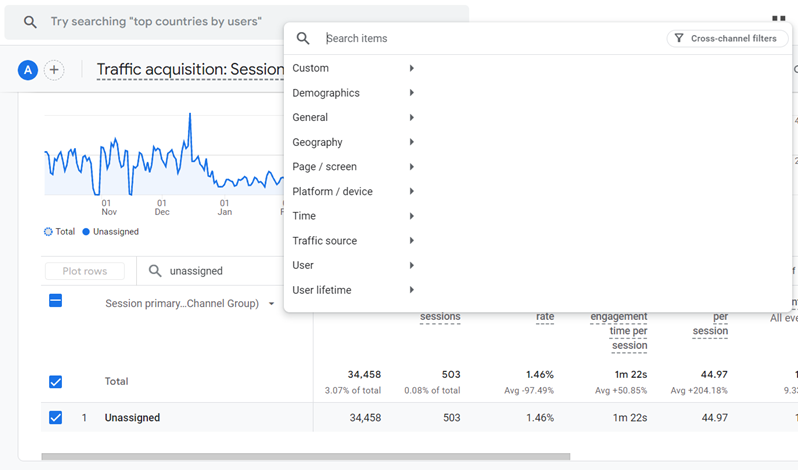Click the horizontal table scrollbar
The width and height of the screenshot is (798, 470).
pyautogui.click(x=305, y=456)
